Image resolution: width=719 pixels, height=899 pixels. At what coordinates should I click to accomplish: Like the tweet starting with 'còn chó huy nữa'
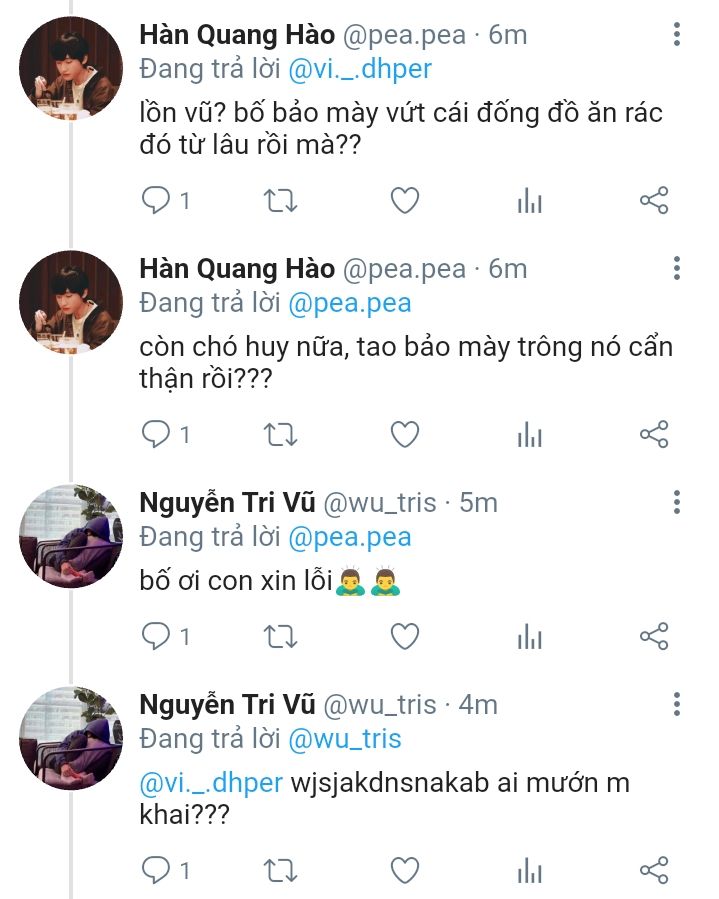tap(404, 435)
